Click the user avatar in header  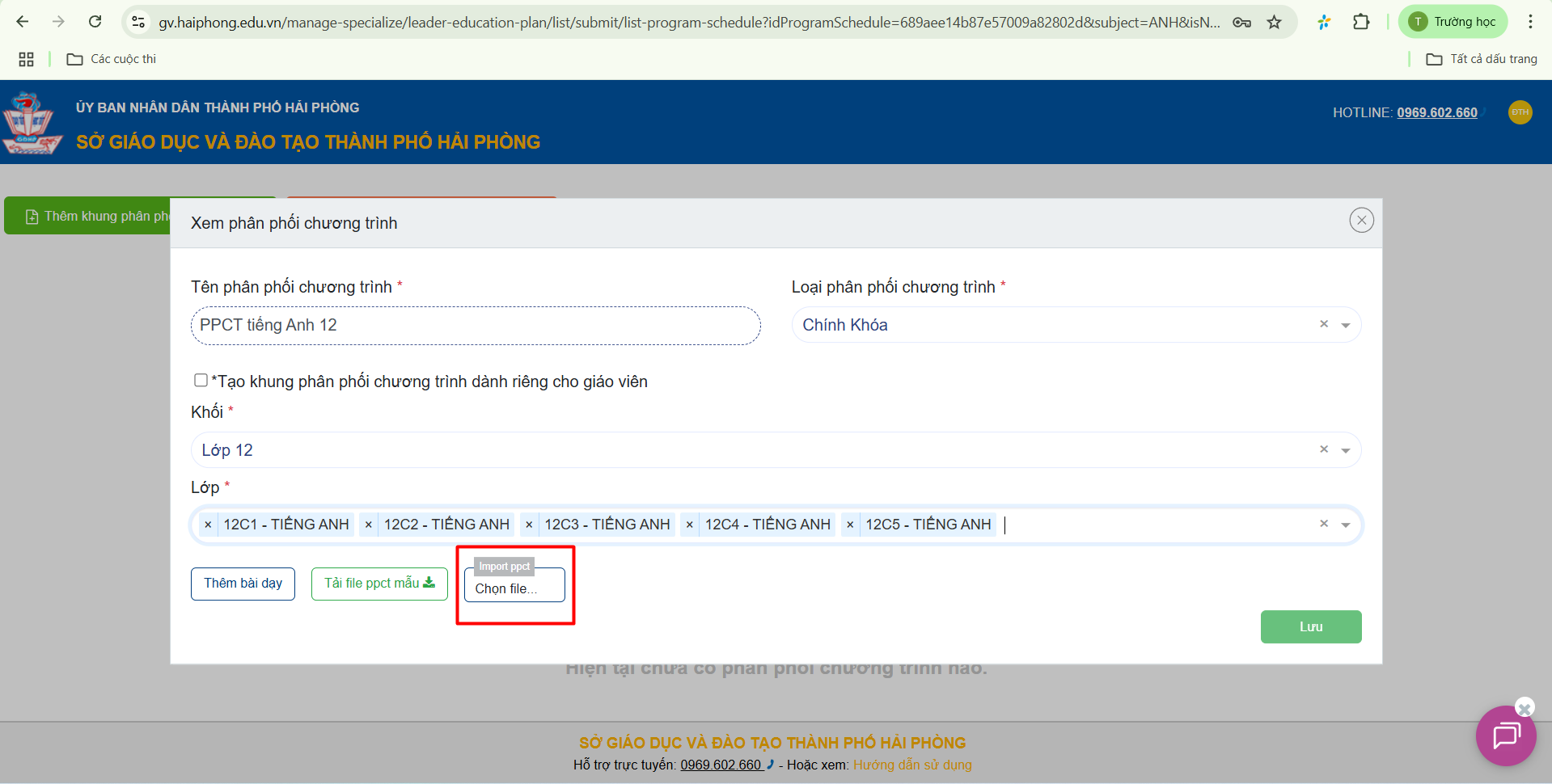point(1520,112)
